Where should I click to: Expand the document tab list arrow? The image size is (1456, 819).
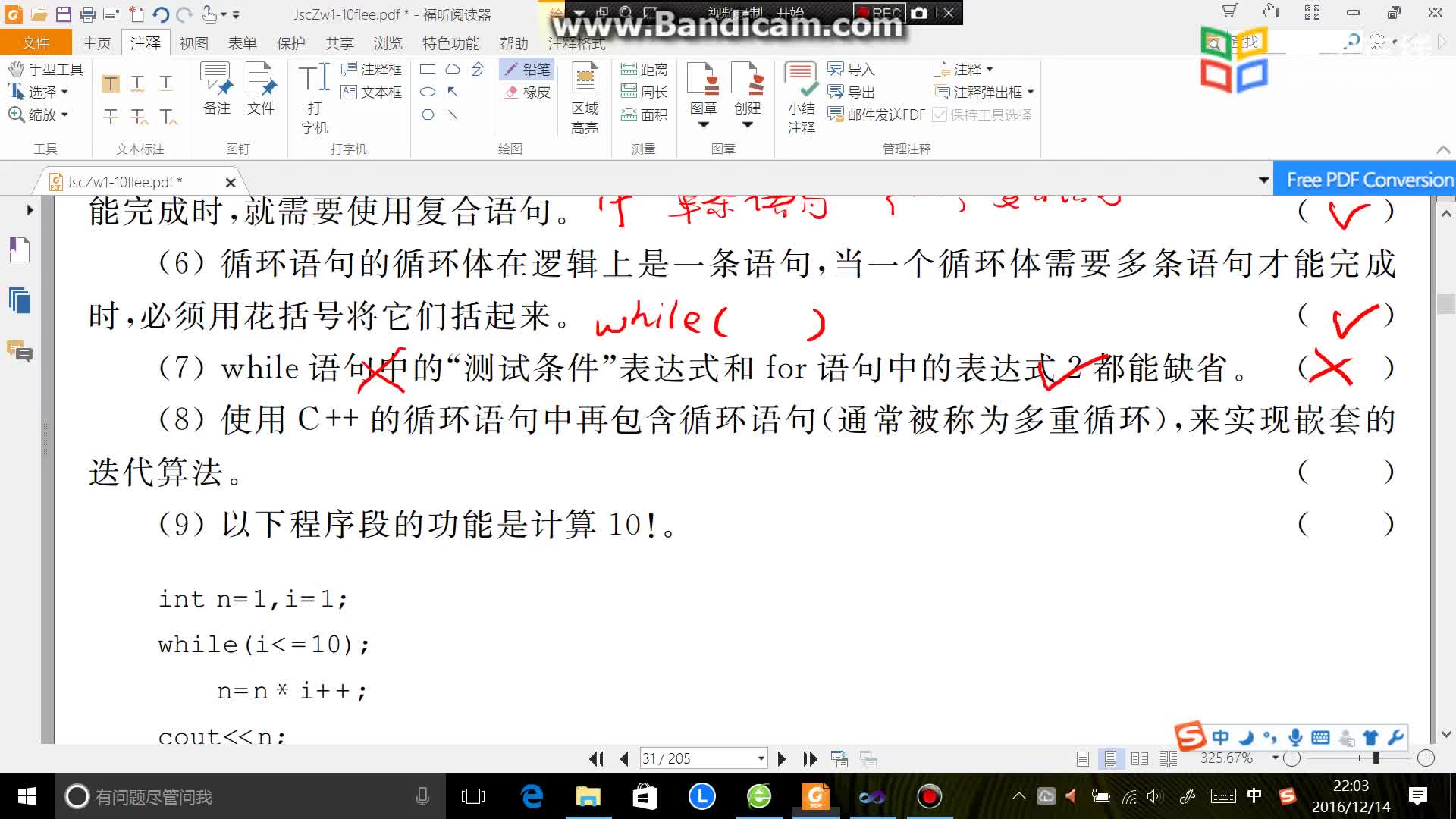point(1263,180)
